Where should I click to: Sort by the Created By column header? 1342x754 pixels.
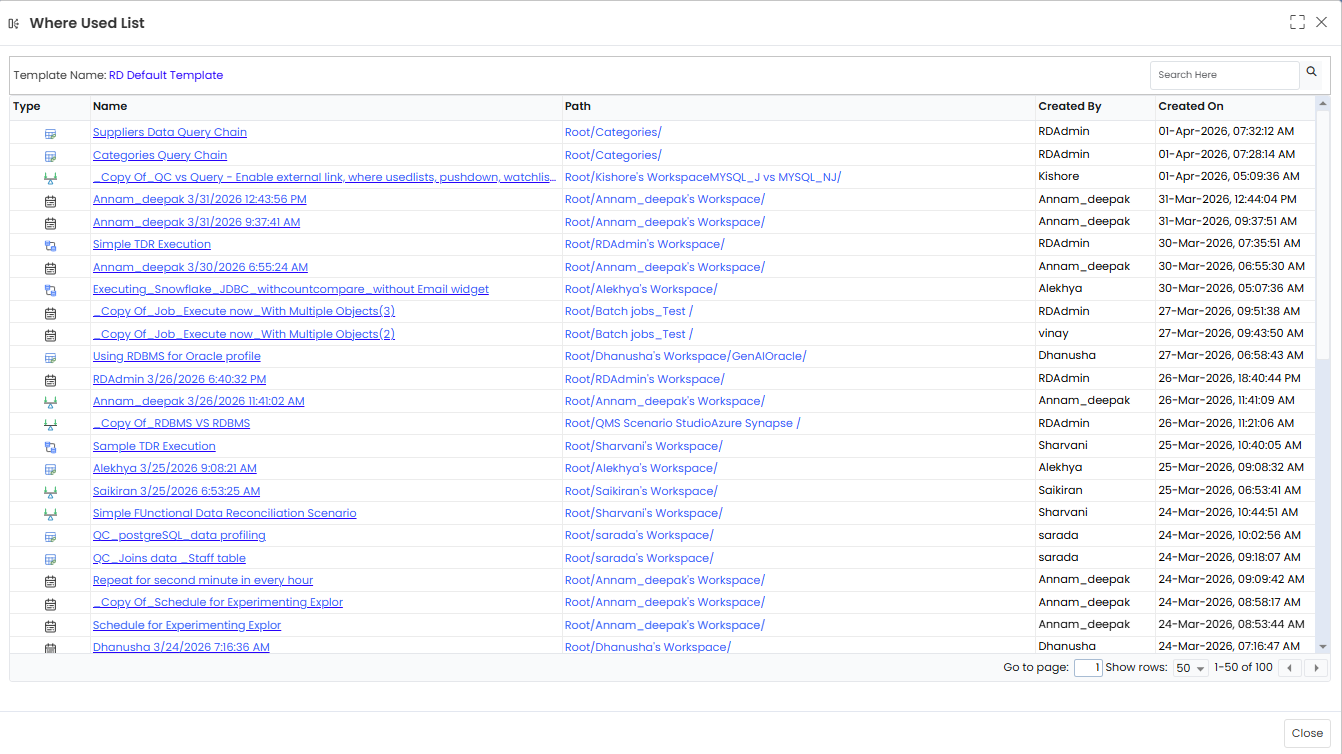tap(1070, 106)
